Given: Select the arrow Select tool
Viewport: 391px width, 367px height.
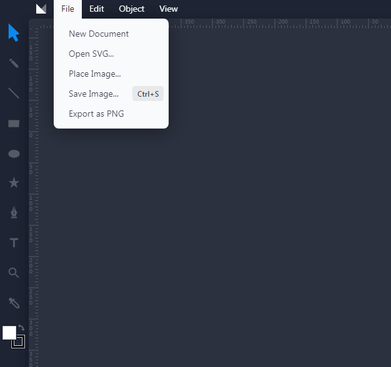Looking at the screenshot, I should (14, 33).
